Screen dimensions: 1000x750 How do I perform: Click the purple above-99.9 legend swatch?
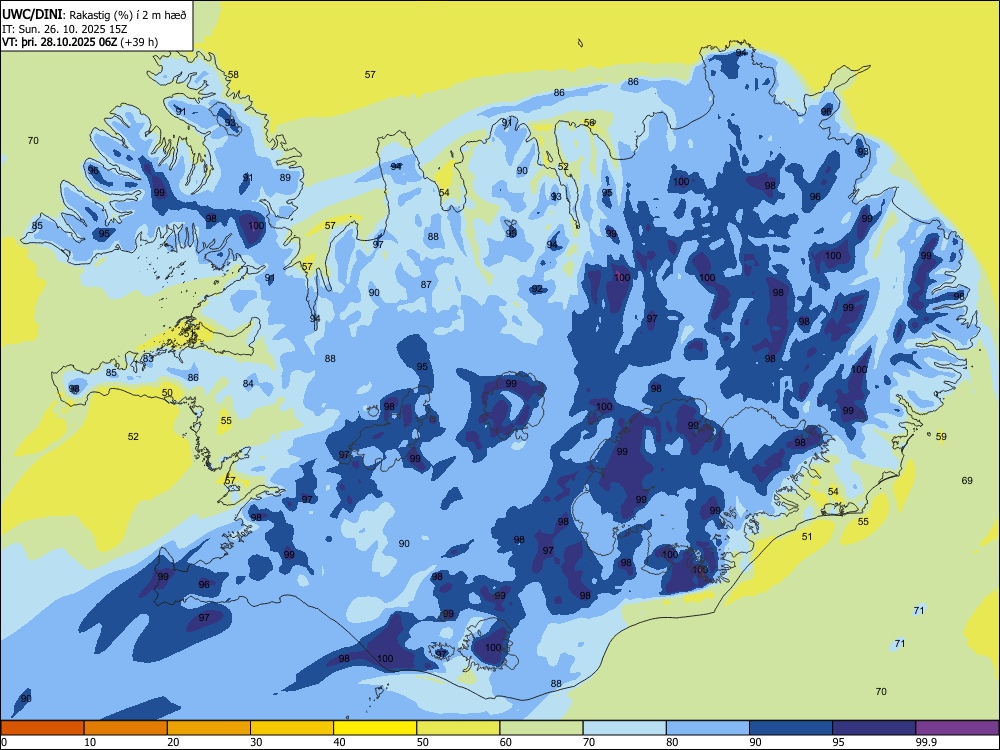[x=957, y=728]
